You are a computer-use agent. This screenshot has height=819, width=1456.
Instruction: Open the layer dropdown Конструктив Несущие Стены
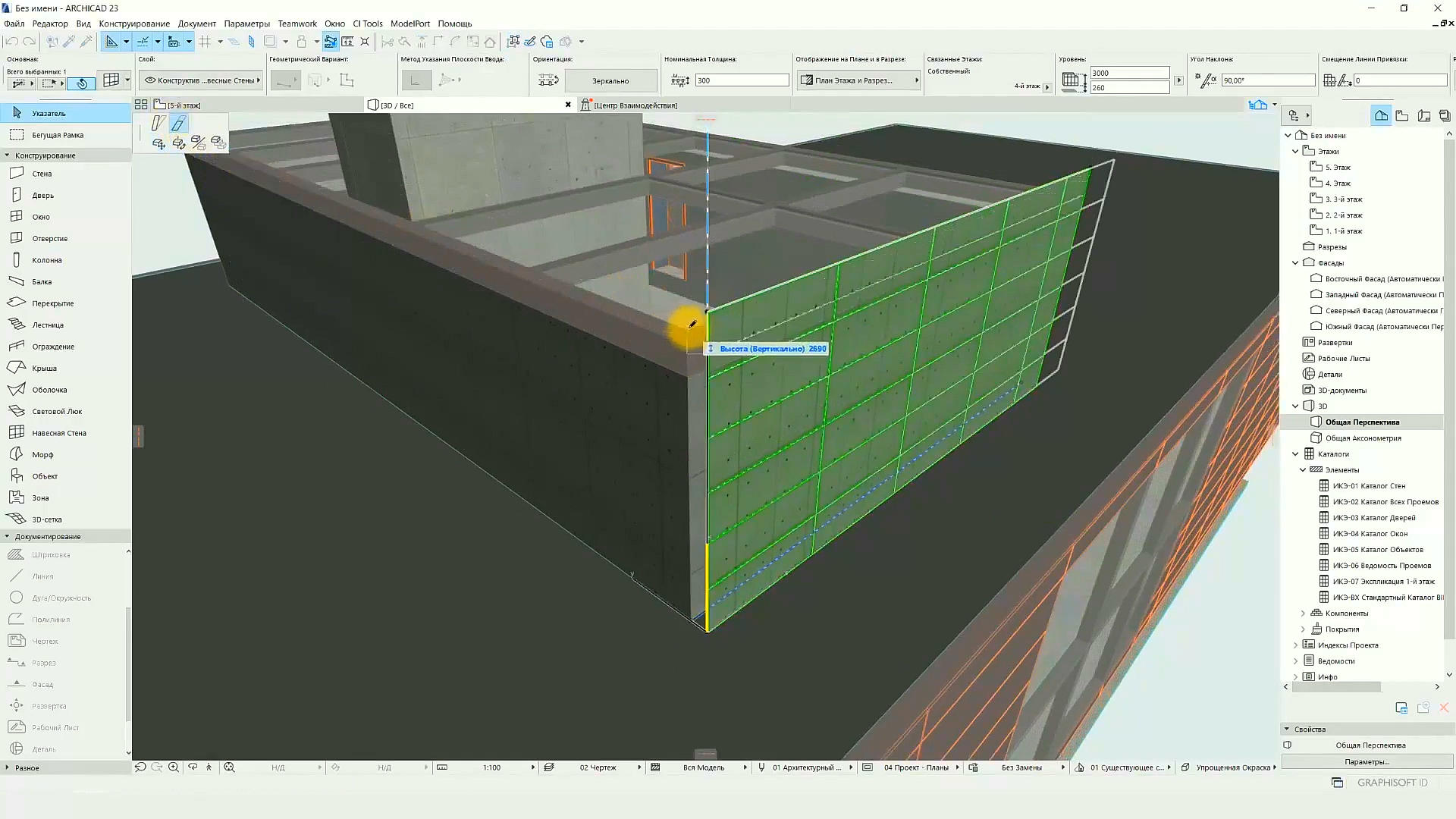[201, 80]
